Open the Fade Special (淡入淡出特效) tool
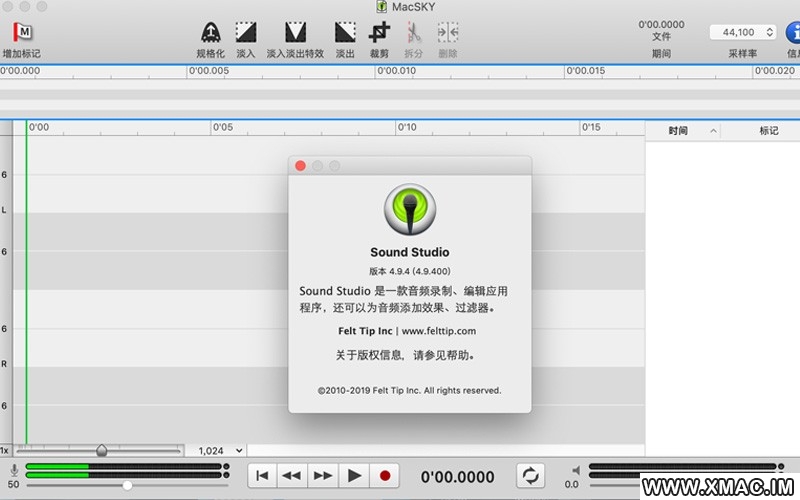Viewport: 800px width, 500px height. pos(295,33)
